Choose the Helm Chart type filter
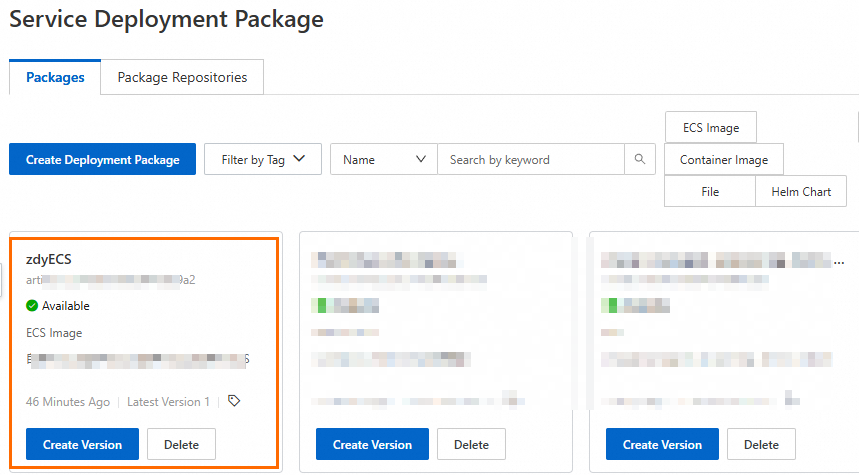Viewport: 859px width, 475px height. point(801,191)
